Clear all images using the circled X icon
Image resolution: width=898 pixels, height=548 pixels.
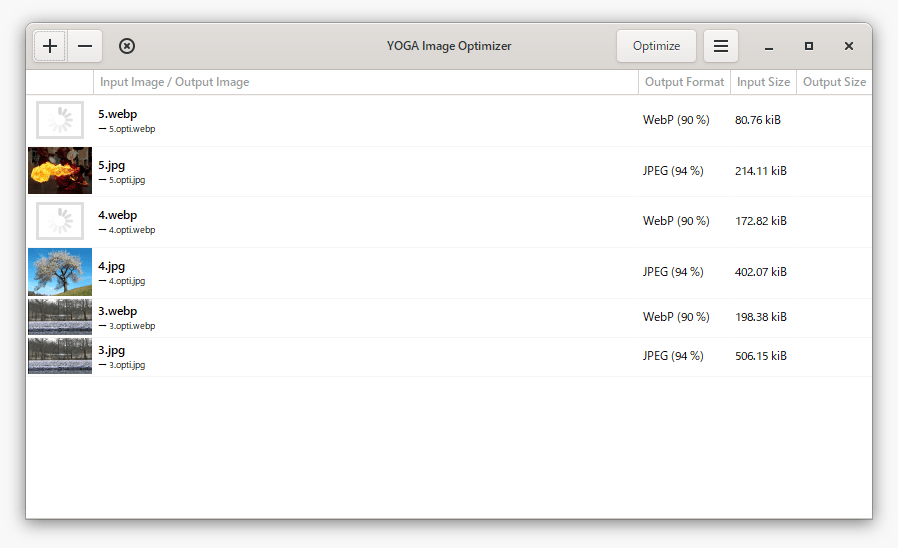pyautogui.click(x=127, y=46)
